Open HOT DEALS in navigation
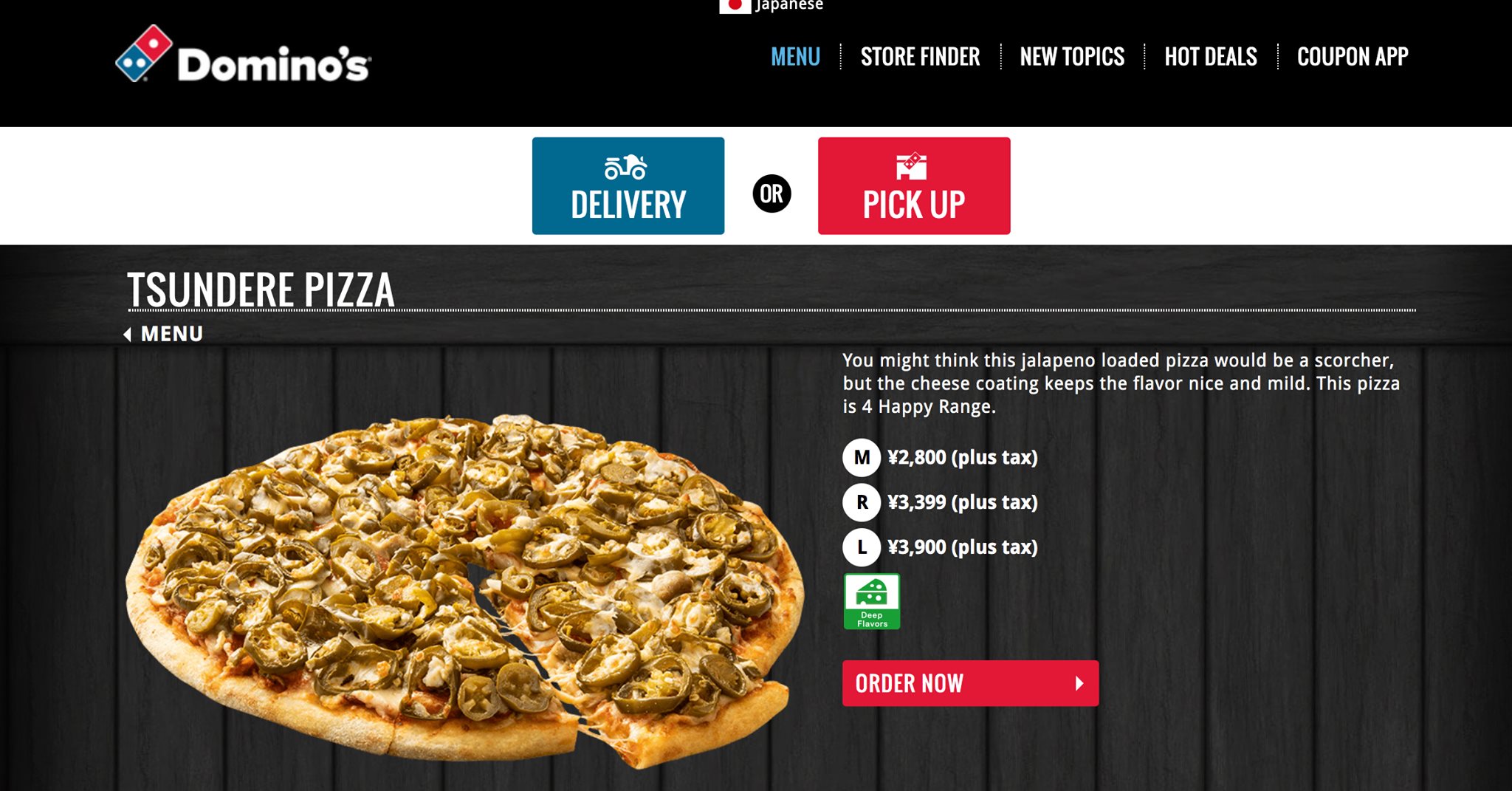 tap(1211, 57)
